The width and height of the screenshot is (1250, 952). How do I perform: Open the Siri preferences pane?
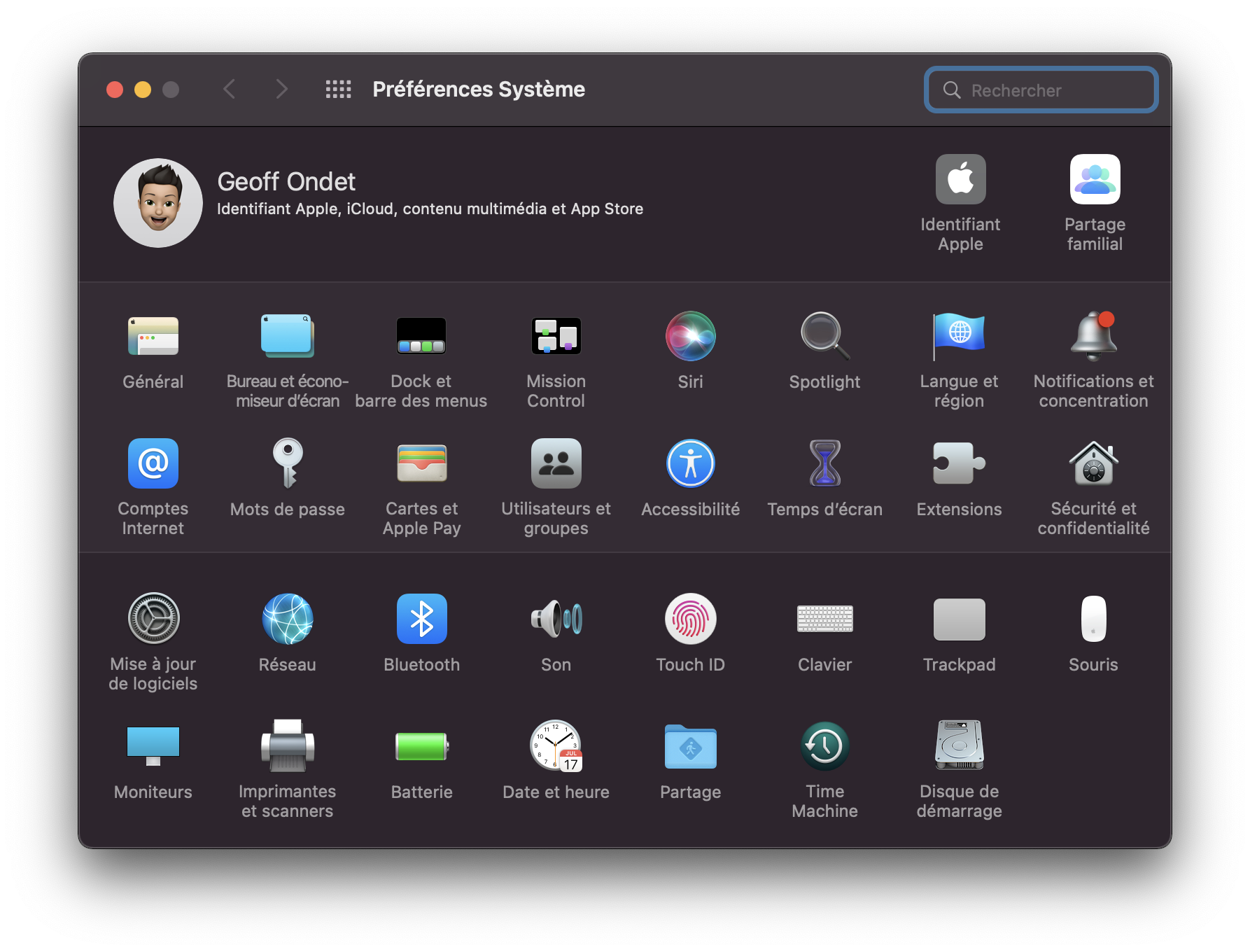coord(691,337)
